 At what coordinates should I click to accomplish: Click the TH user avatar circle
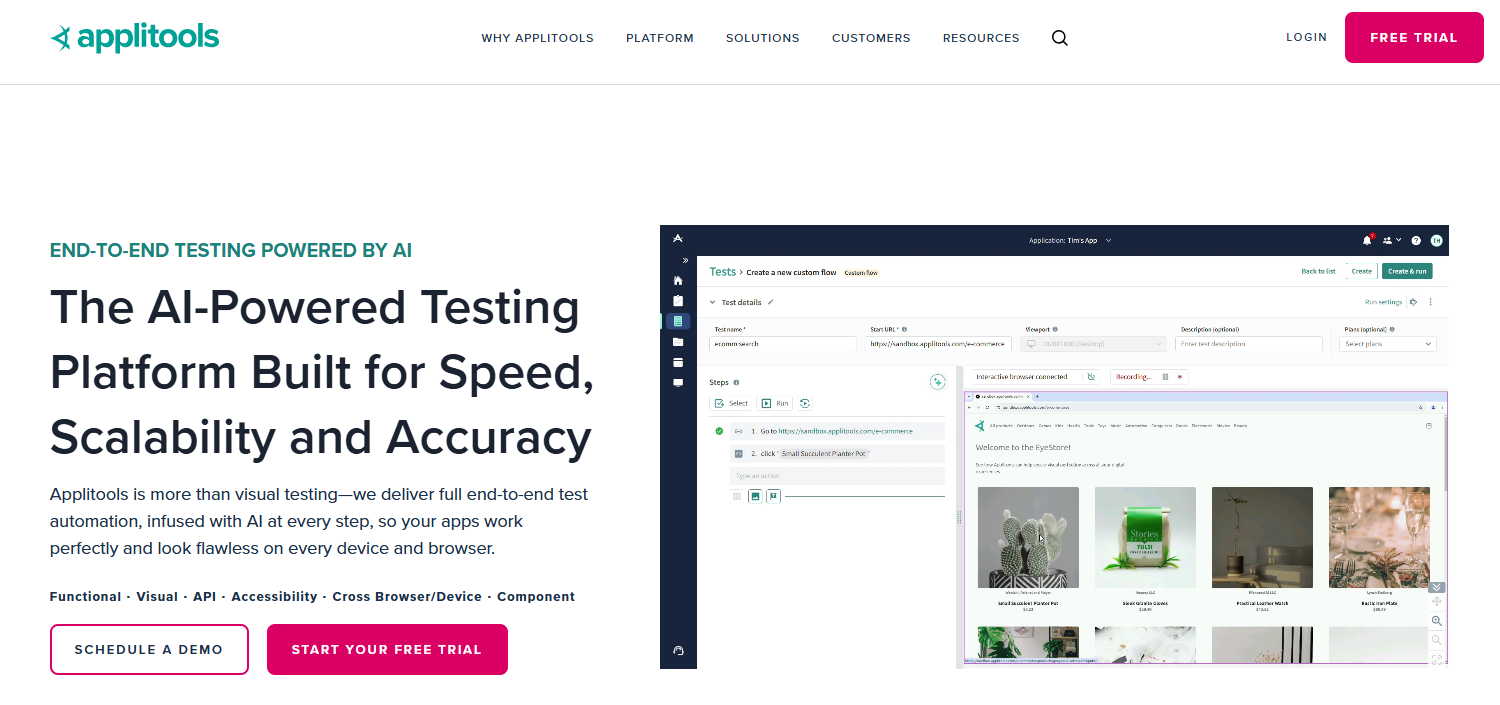click(x=1437, y=241)
